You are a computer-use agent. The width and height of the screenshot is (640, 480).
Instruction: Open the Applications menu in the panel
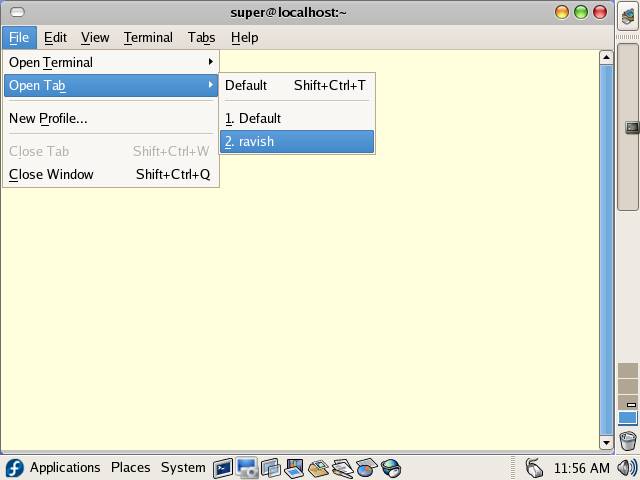(x=65, y=468)
